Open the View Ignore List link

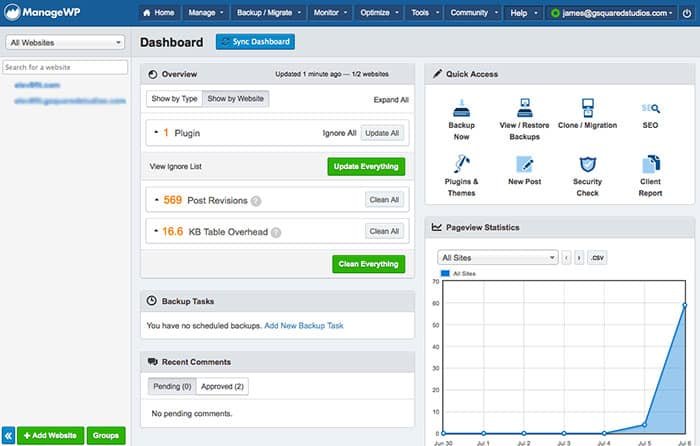[175, 167]
